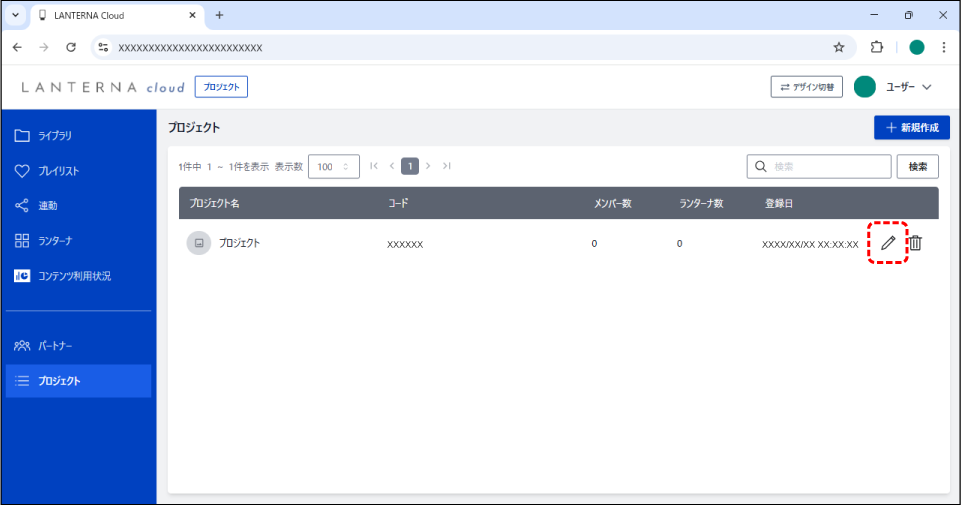Open the browser tab search dropdown arrow
961x505 pixels.
[x=15, y=15]
